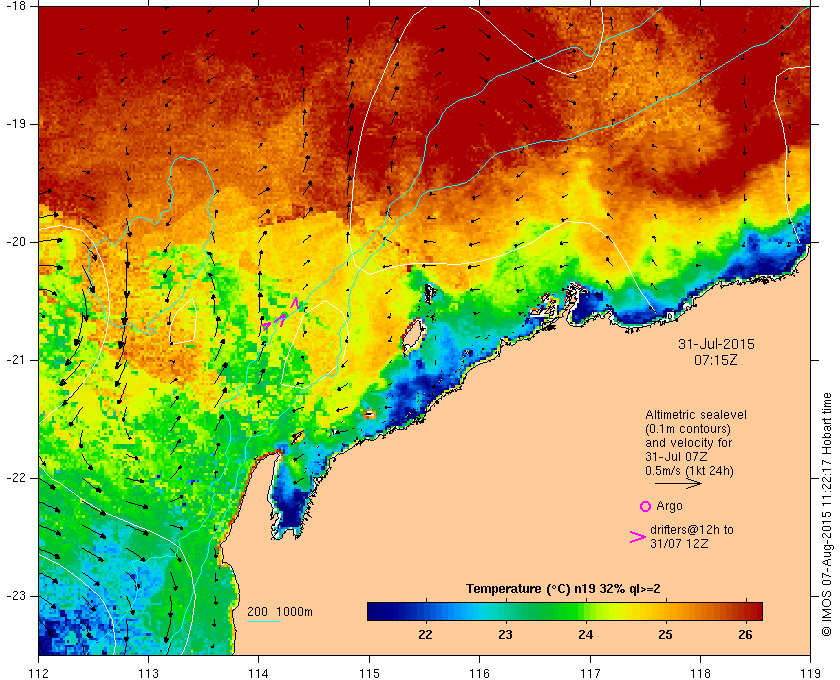Click the 'drifters@12h to' legend text
The height and width of the screenshot is (680, 840).
tap(692, 530)
